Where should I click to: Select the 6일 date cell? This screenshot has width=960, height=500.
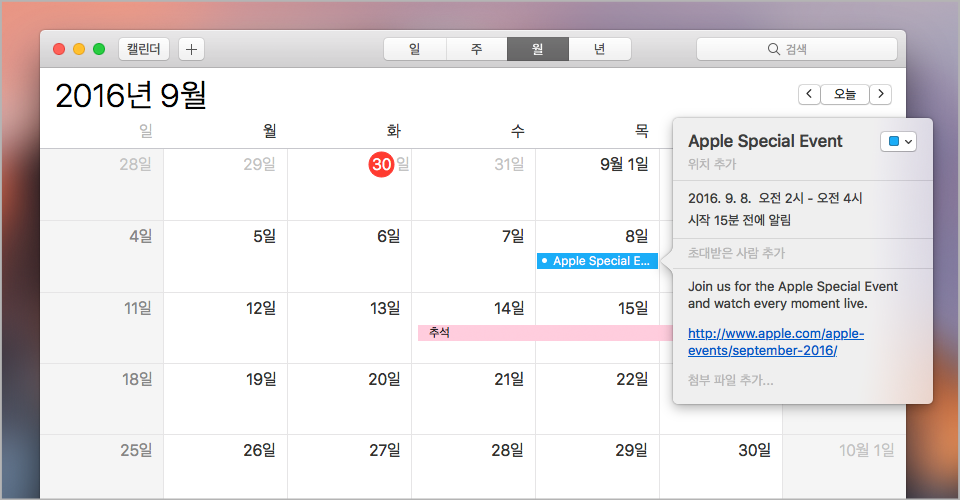[350, 256]
